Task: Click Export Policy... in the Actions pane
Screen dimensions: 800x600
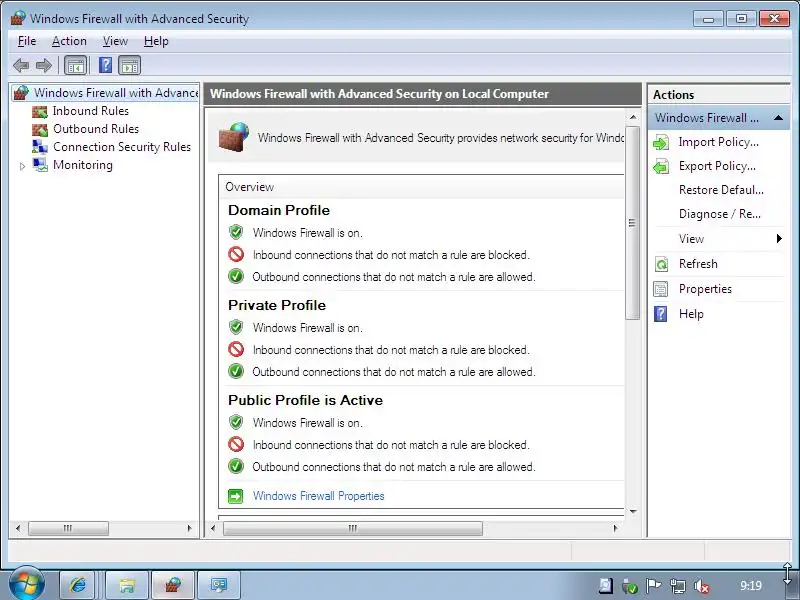Action: coord(717,166)
